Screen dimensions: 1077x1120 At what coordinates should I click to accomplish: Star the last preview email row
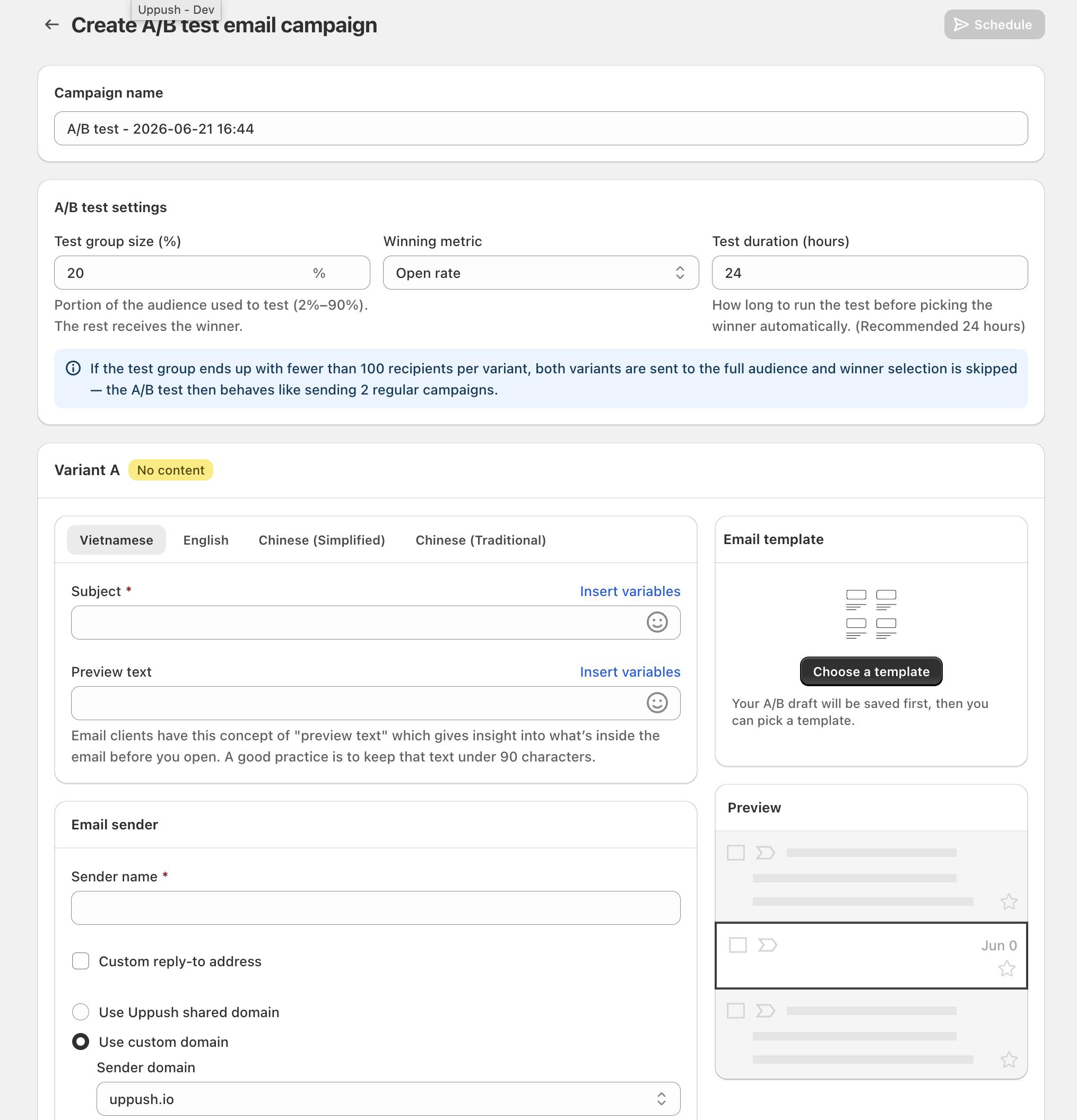[x=1009, y=1060]
